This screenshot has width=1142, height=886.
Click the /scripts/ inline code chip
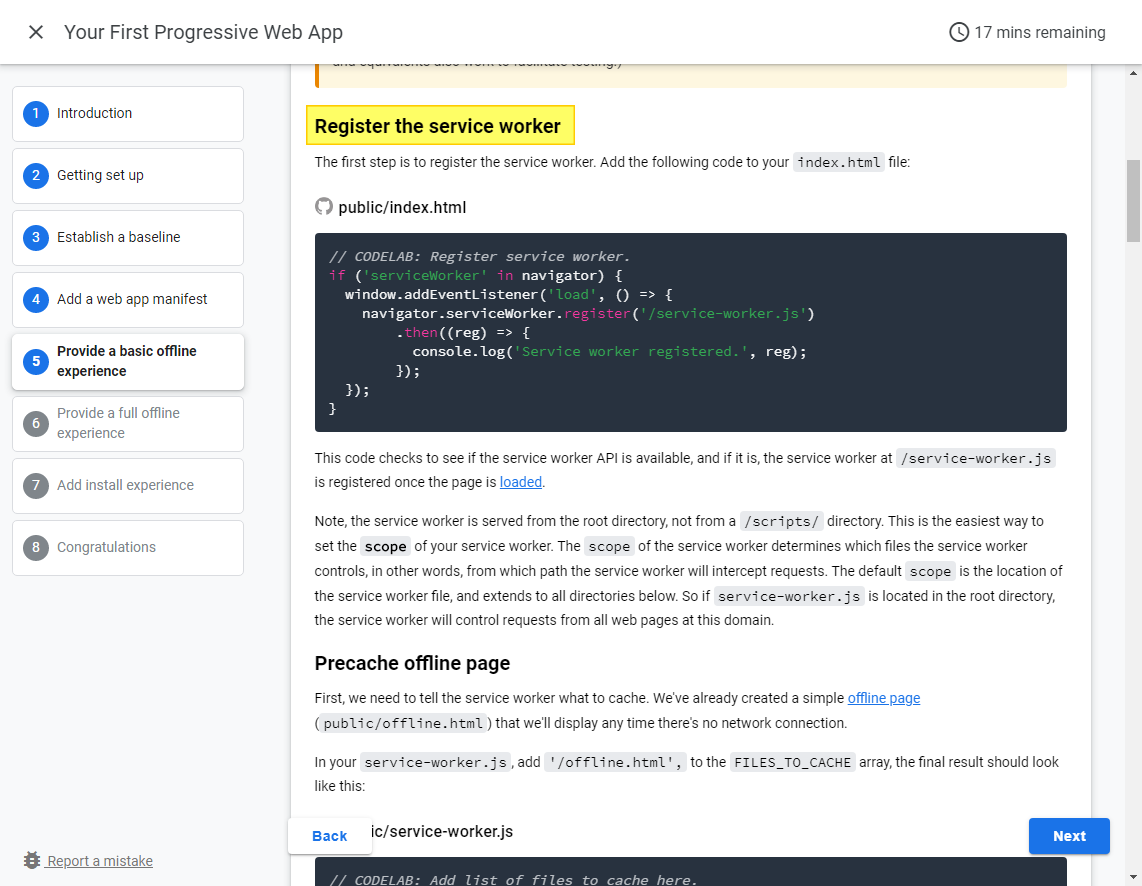click(x=781, y=521)
